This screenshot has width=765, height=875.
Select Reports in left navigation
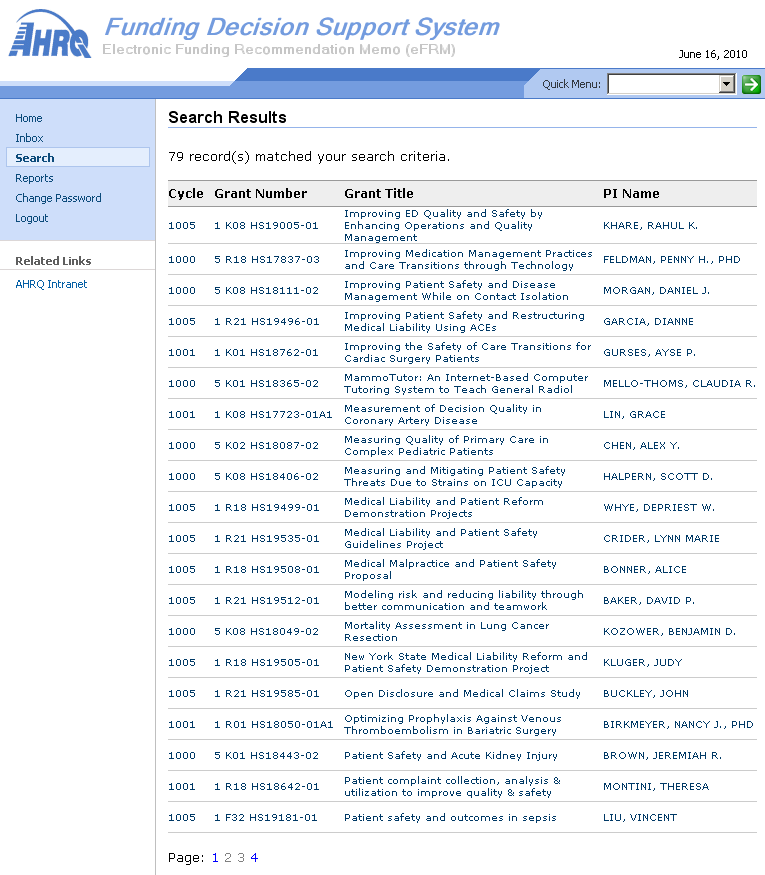coord(34,178)
